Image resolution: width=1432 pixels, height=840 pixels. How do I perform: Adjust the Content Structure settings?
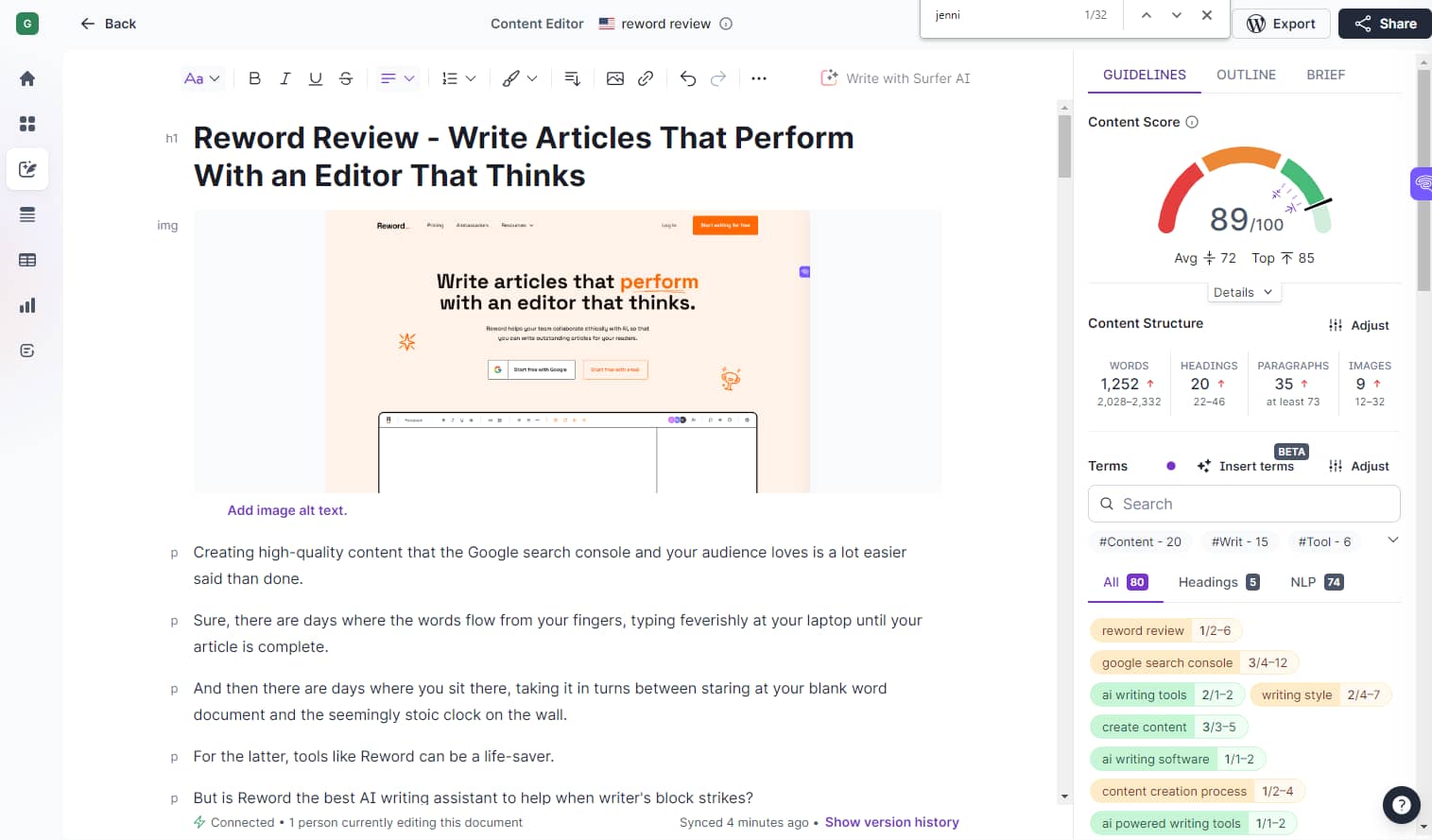1358,325
